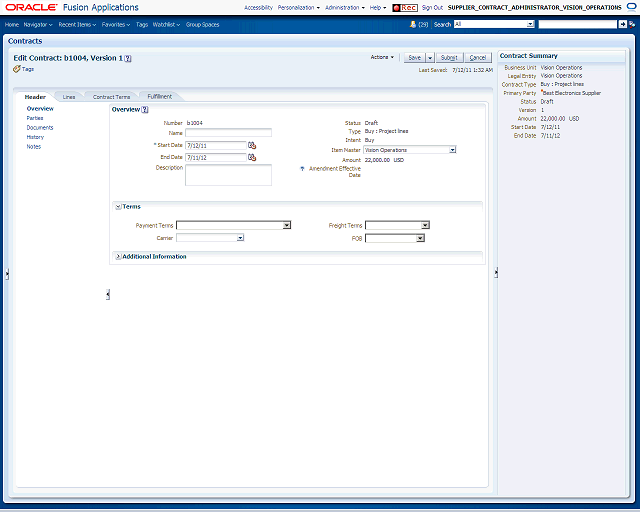The image size is (640, 512).
Task: Open the Item Master dropdown
Action: point(452,150)
